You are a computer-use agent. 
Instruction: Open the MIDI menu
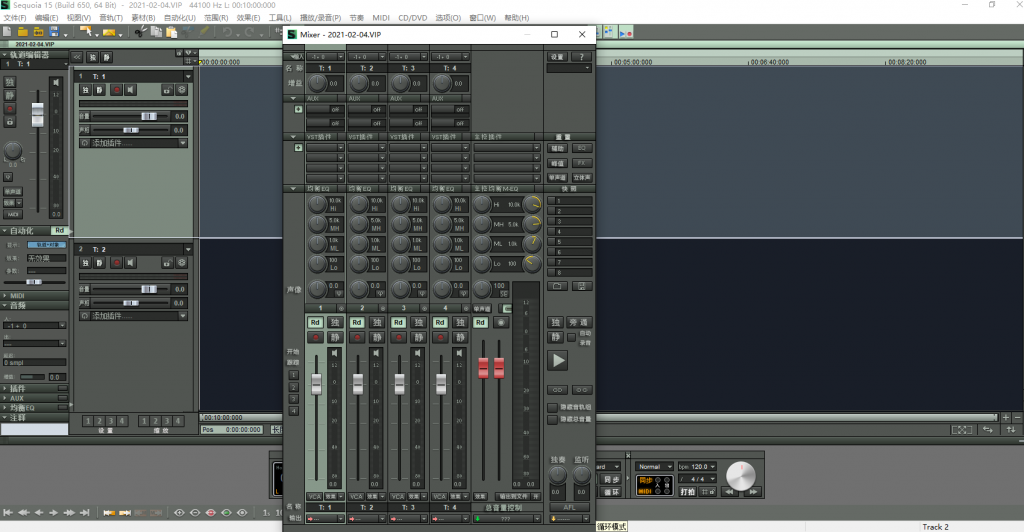pos(381,18)
